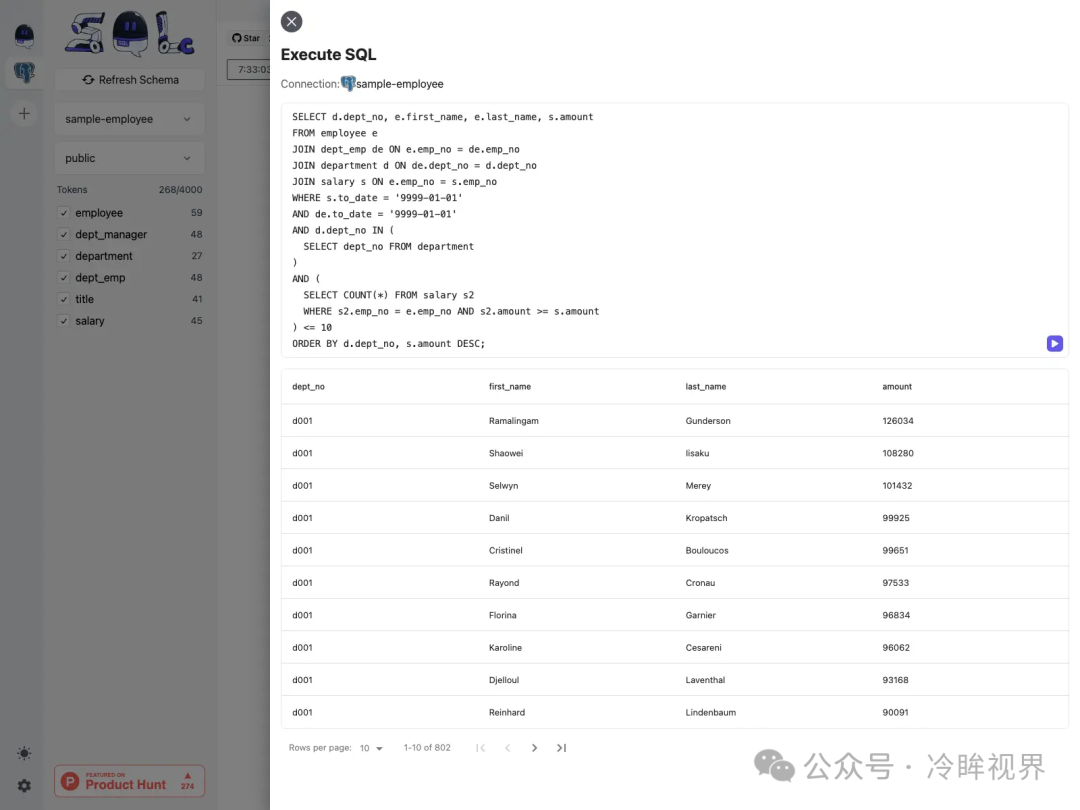
Task: Select the Cesareni last name cell
Action: point(703,647)
